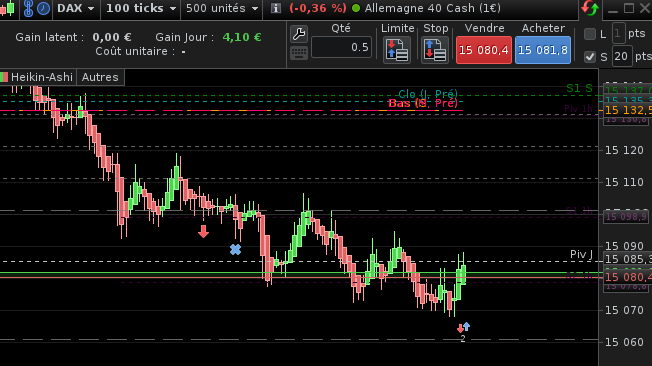Expand the DAX instrument dropdown
The width and height of the screenshot is (652, 366).
76,8
